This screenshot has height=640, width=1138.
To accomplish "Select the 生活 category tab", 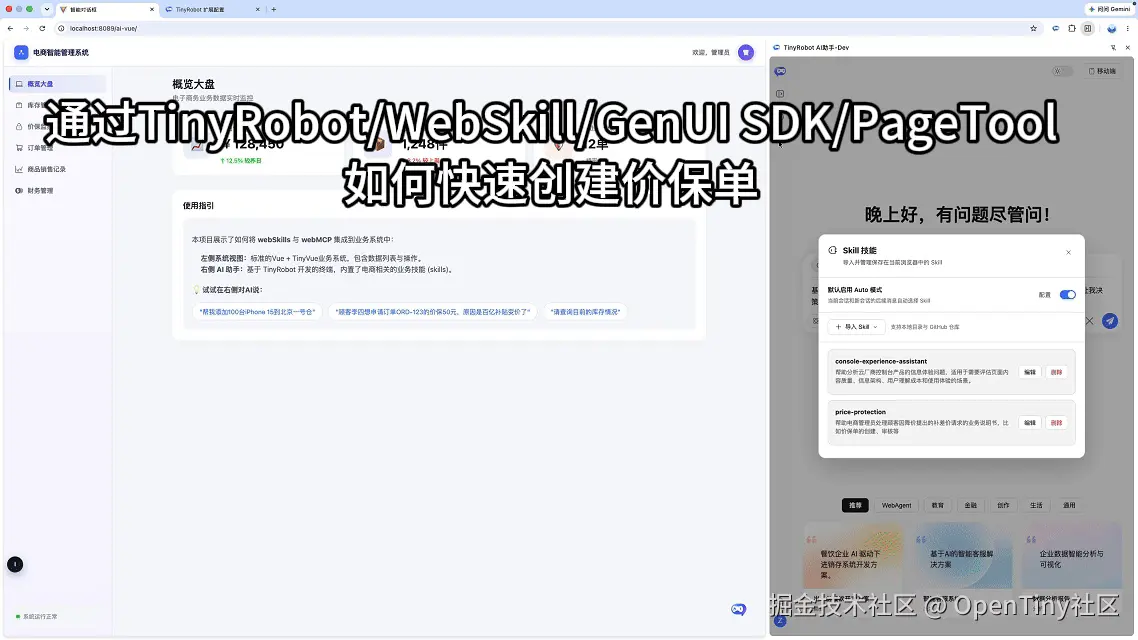I will click(x=1036, y=505).
